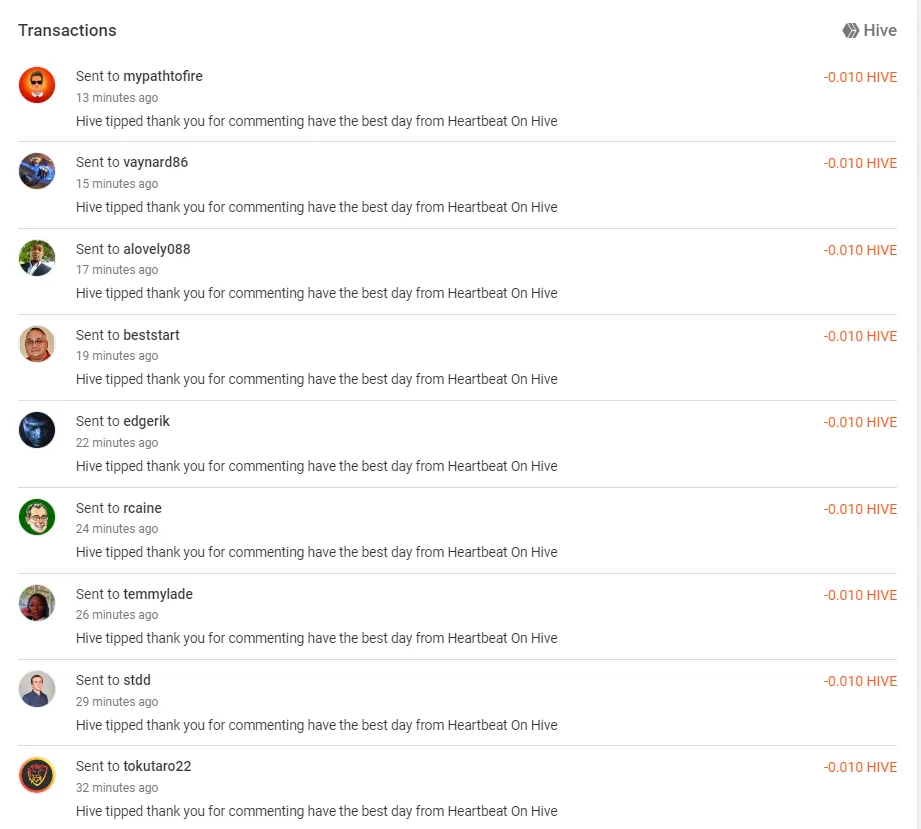
Task: Click the Hive label in header
Action: tap(880, 31)
